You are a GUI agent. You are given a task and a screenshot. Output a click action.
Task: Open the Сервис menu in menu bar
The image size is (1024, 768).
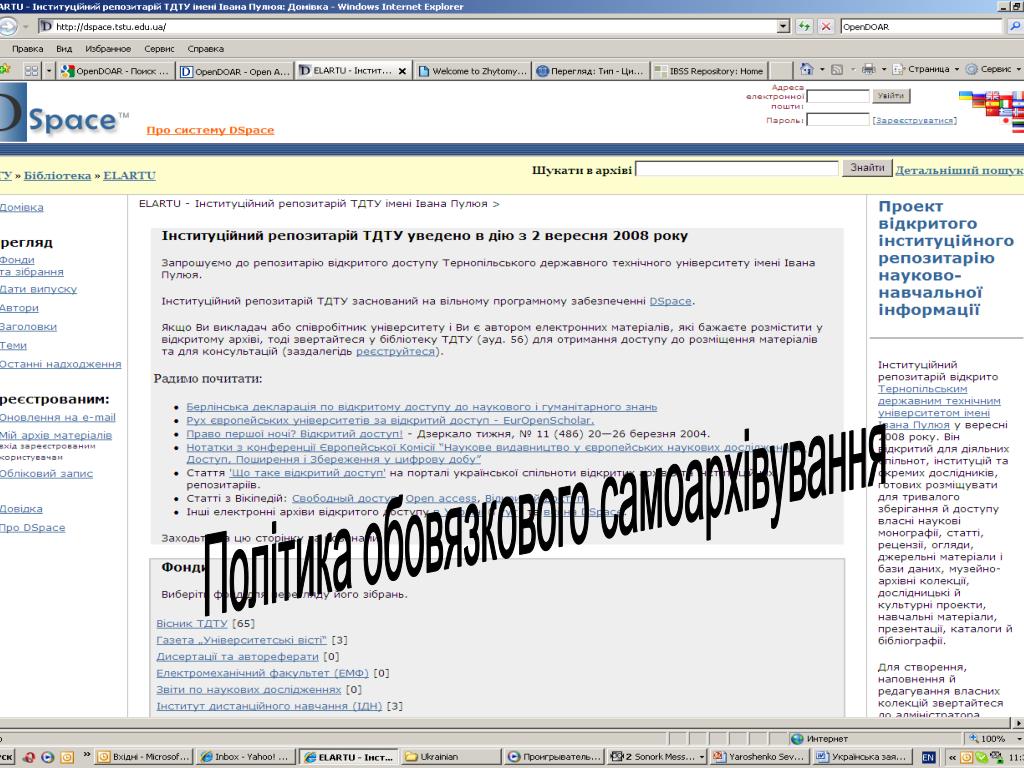pos(159,48)
